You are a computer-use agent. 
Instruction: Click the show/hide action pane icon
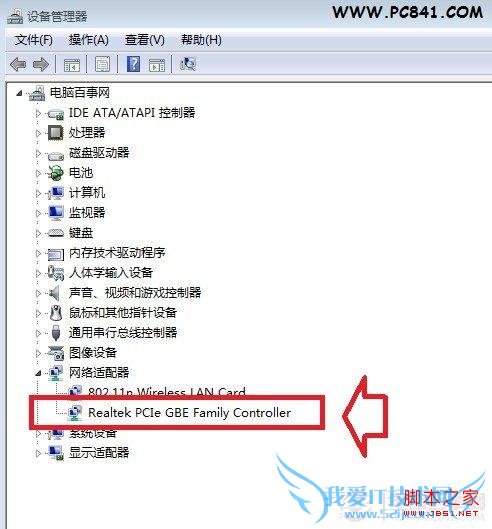[157, 64]
